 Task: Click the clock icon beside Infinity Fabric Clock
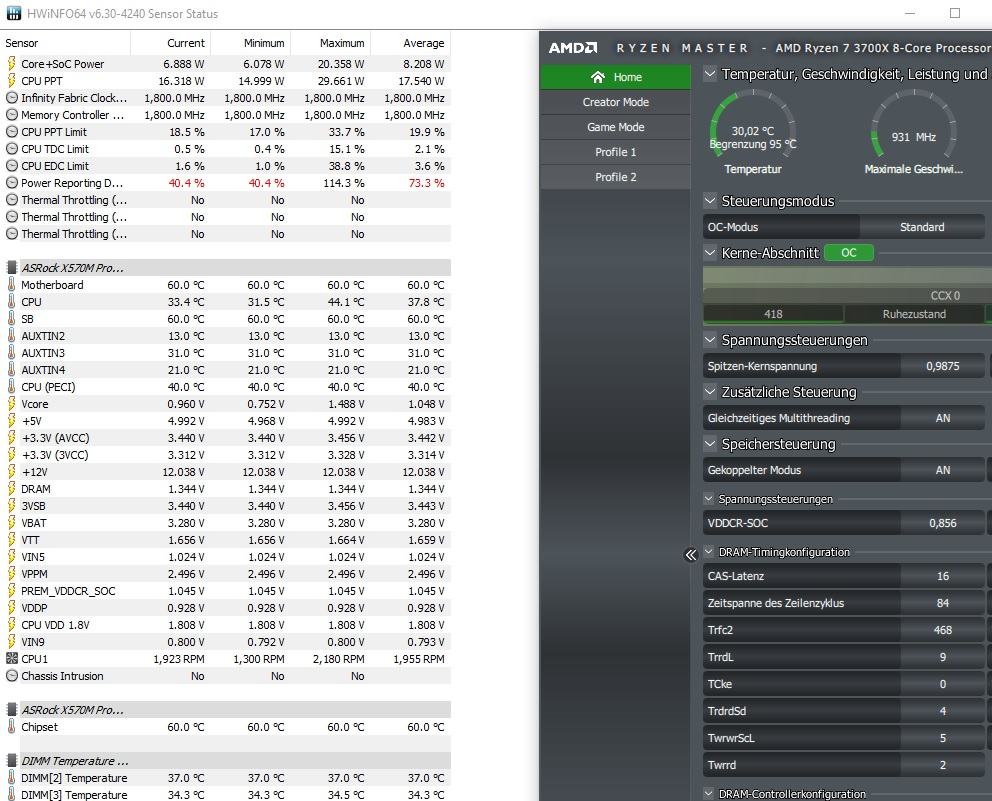coord(11,98)
